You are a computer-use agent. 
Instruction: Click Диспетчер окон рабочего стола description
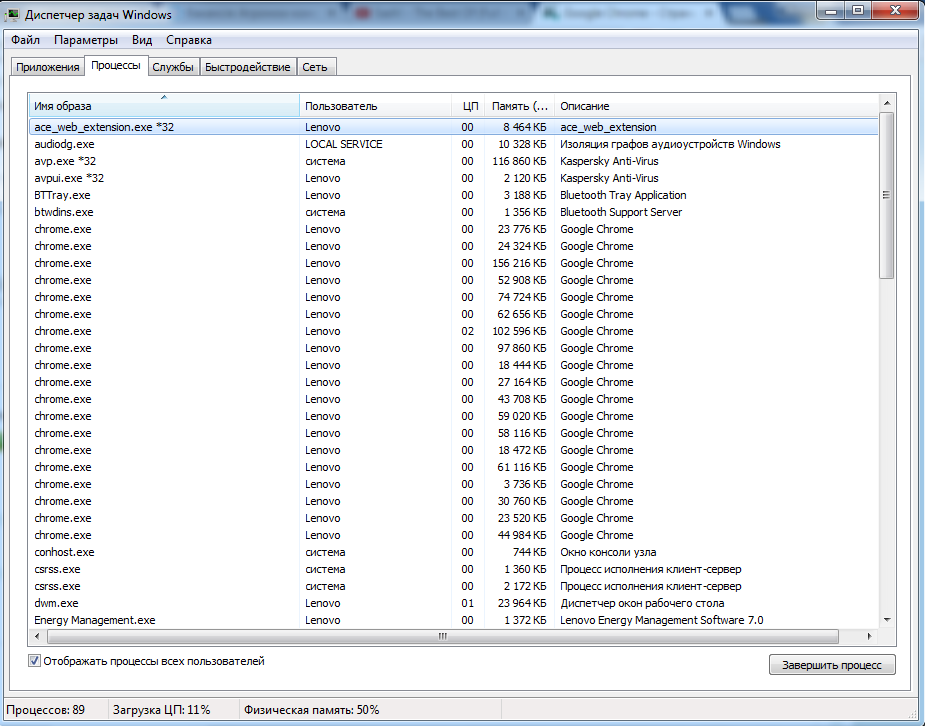(642, 603)
